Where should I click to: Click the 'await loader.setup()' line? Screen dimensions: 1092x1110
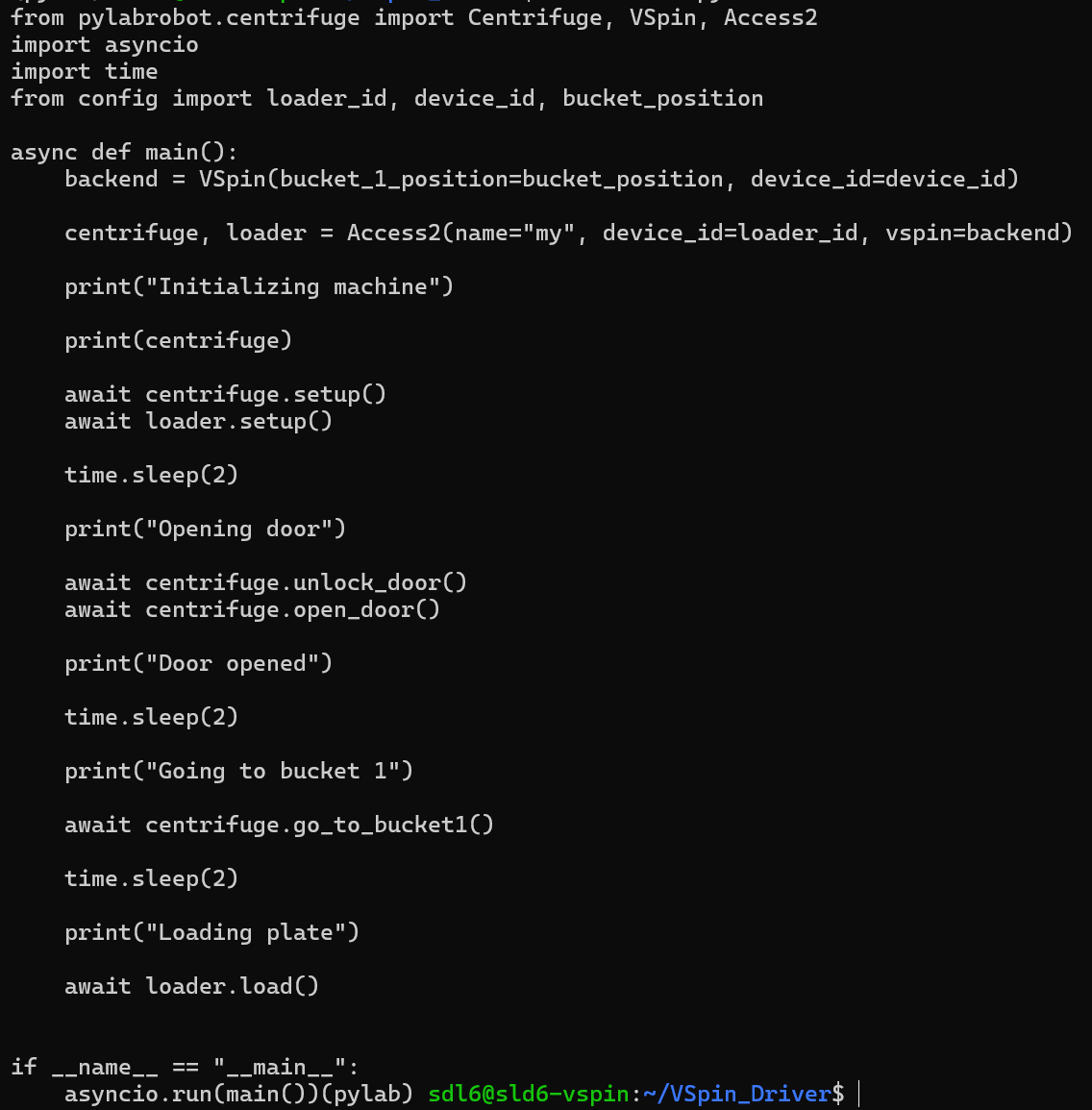pos(198,421)
